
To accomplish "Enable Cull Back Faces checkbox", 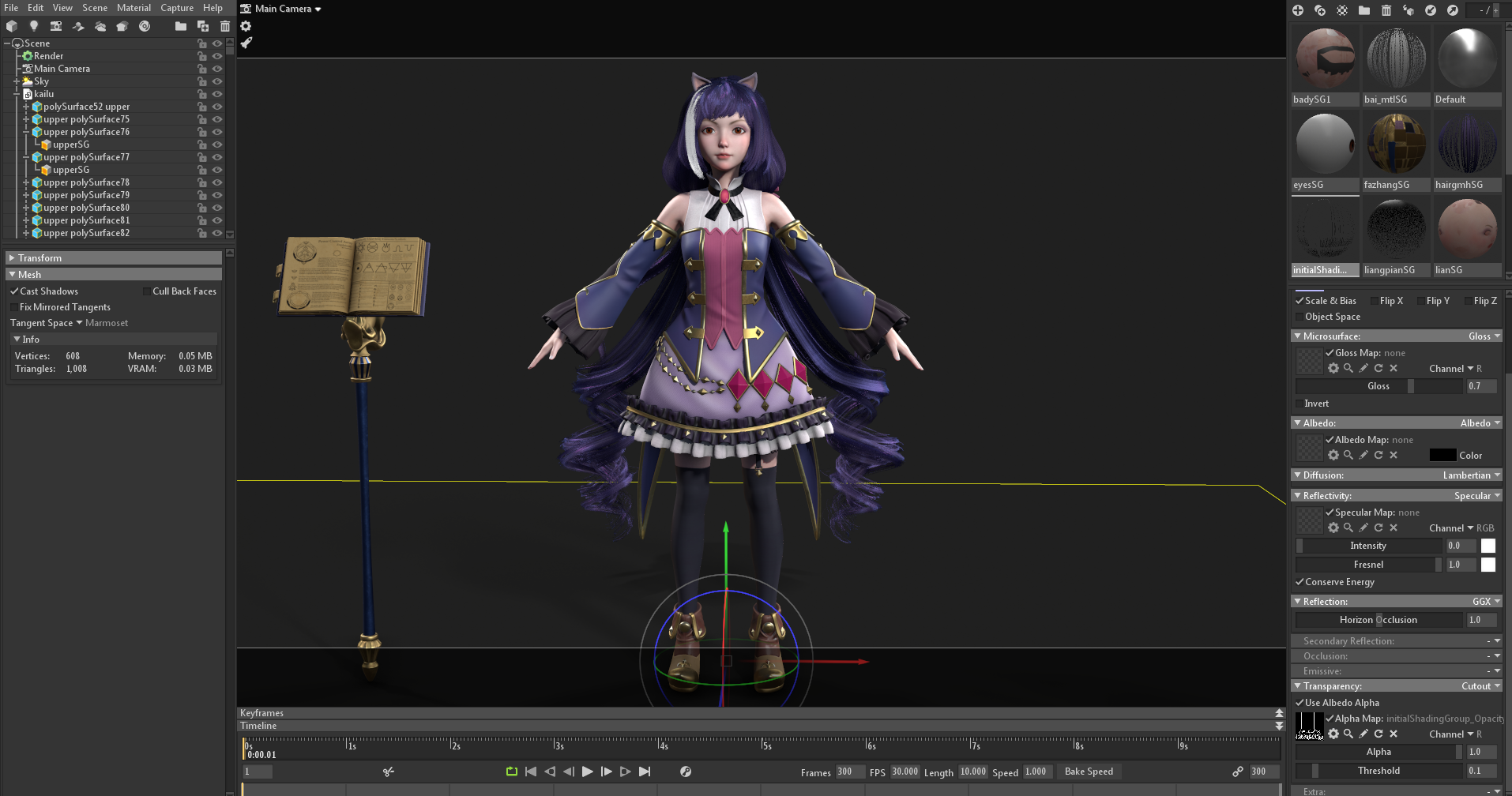I will coord(146,291).
